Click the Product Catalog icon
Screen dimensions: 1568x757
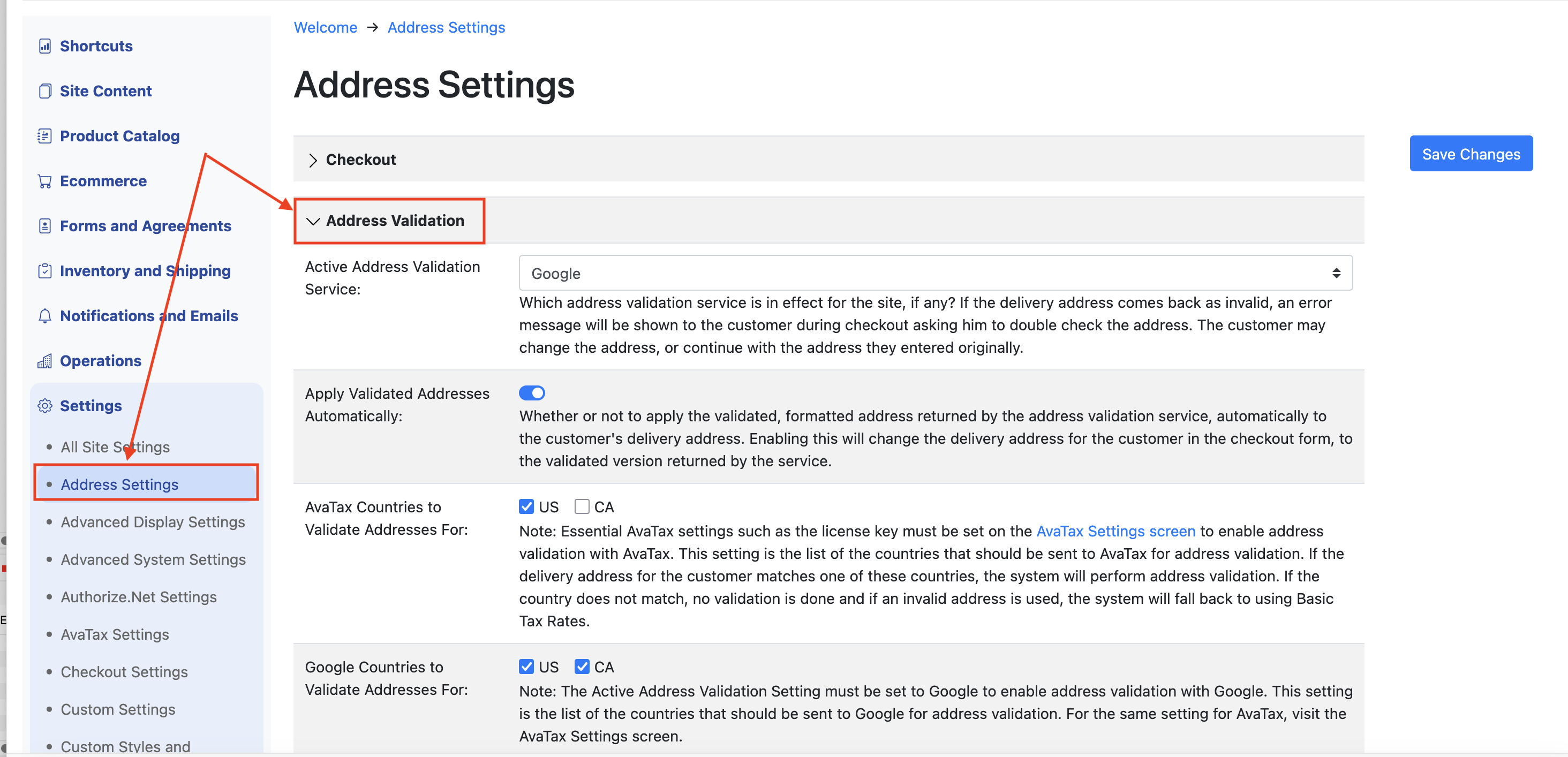click(44, 137)
